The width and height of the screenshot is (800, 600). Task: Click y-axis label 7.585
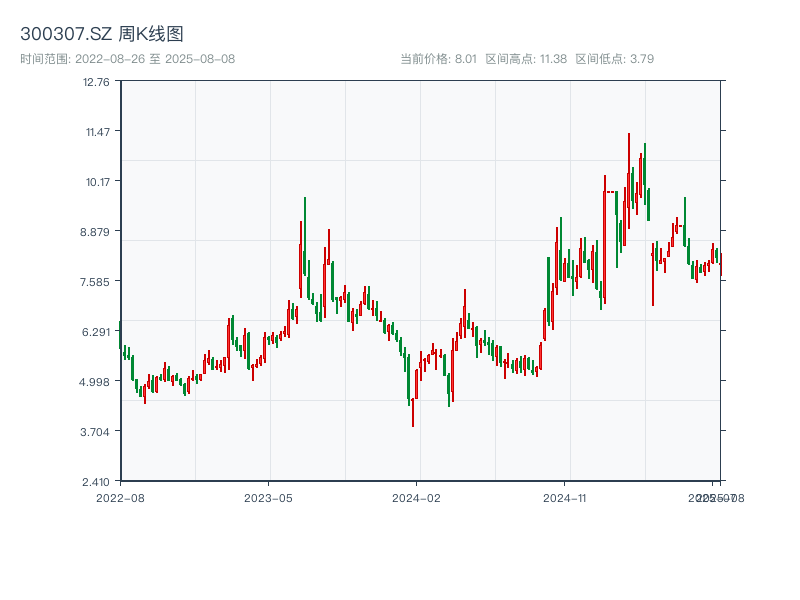click(x=94, y=282)
